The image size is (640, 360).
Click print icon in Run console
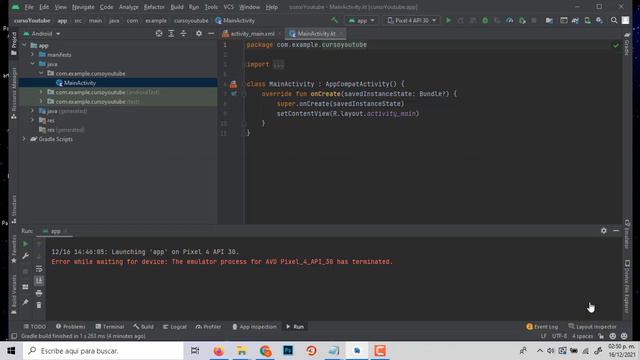tap(39, 293)
